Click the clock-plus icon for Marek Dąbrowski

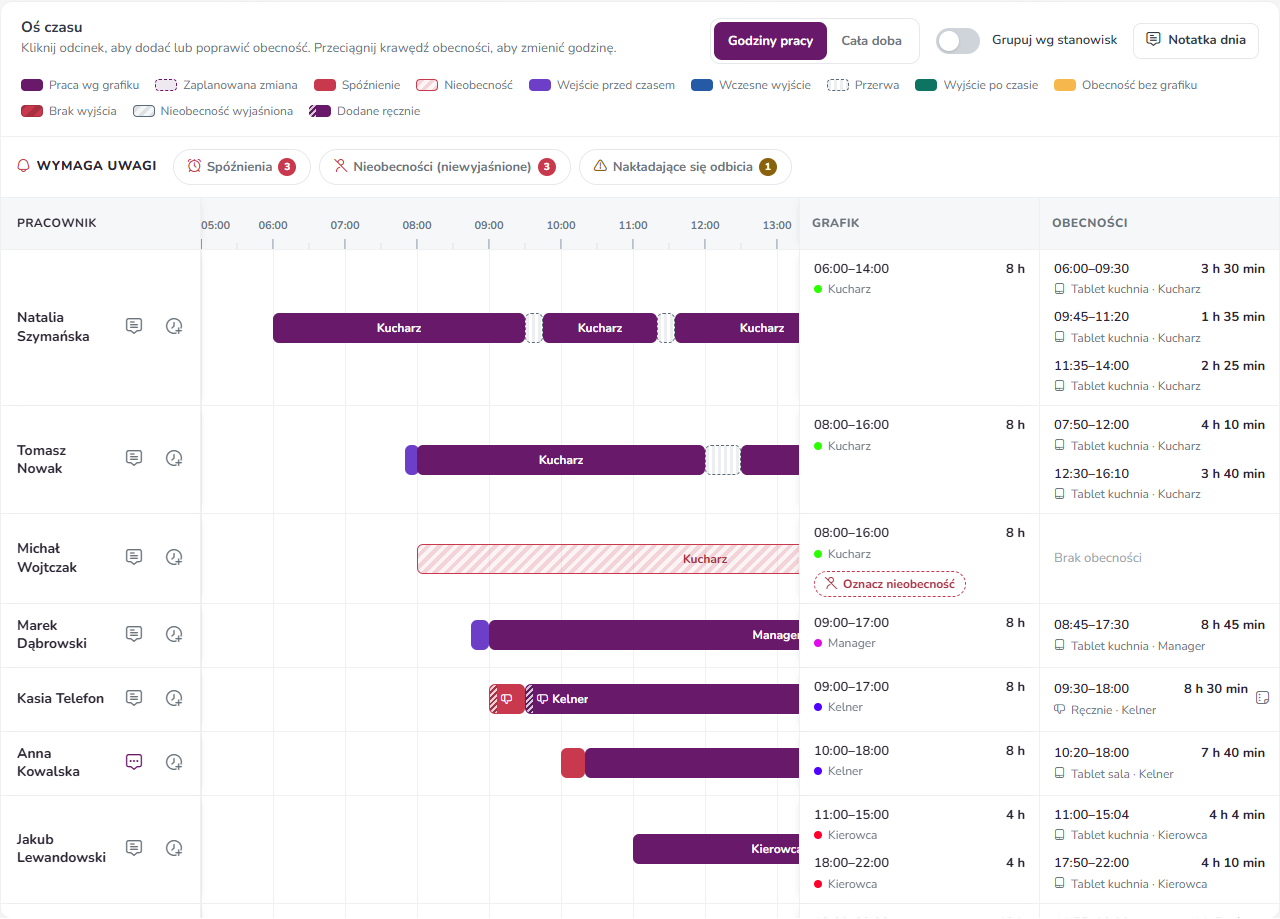174,634
